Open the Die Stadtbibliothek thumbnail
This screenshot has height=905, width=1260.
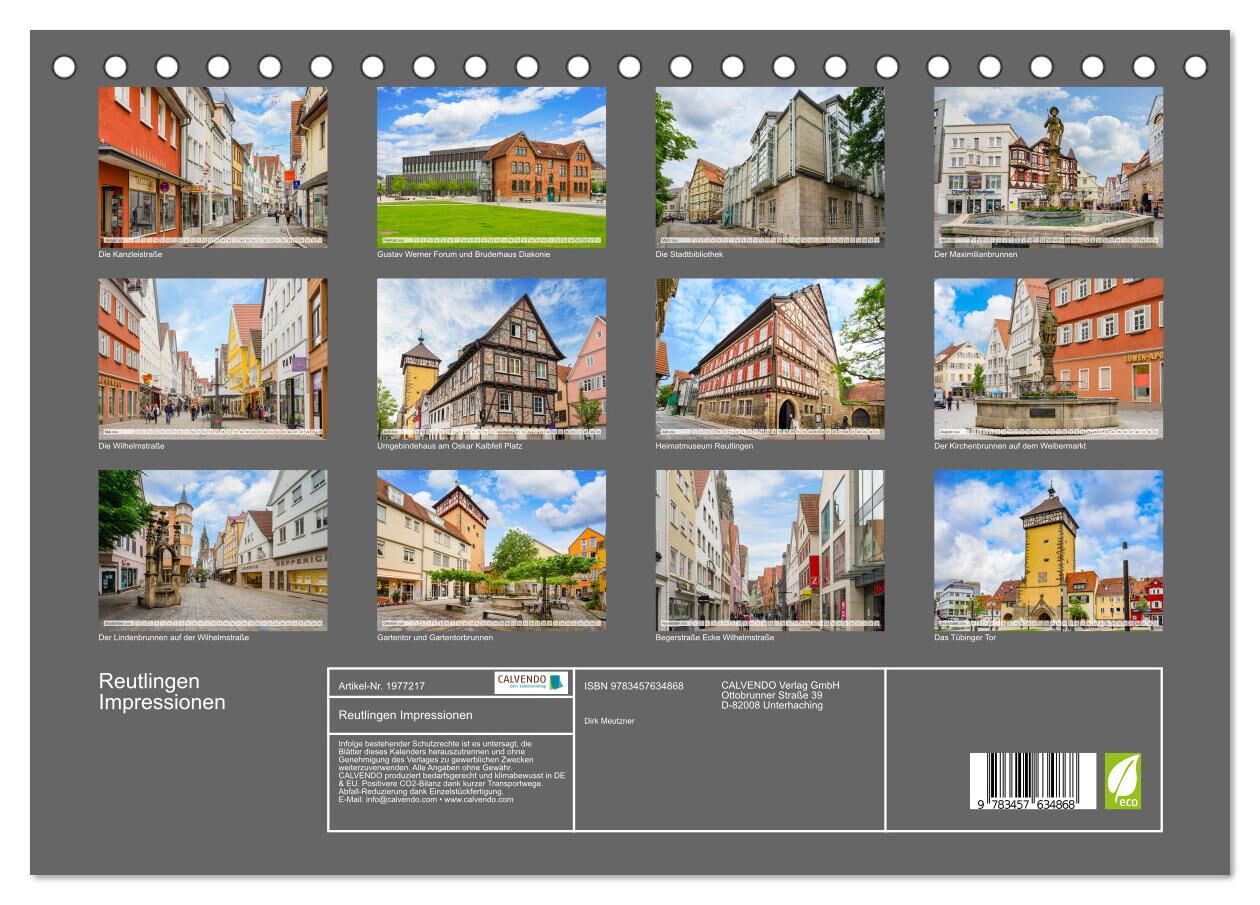point(769,166)
